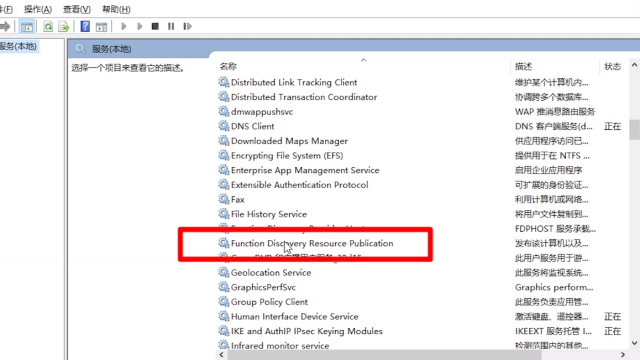The width and height of the screenshot is (640, 360).
Task: Select Human Interface Device Service
Action: point(294,317)
